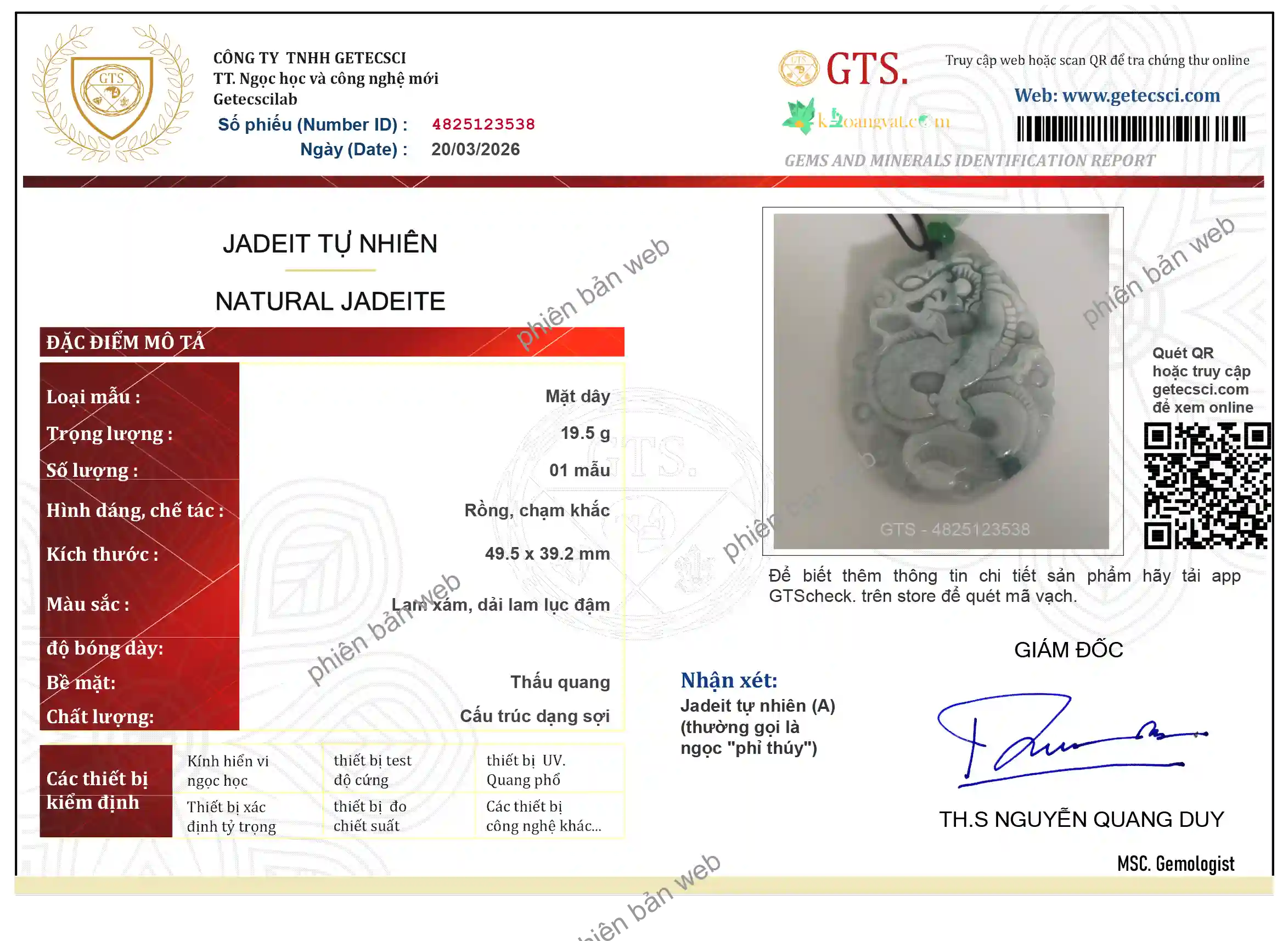Click the small gold GTS emblem
The height and width of the screenshot is (941, 1288).
[798, 69]
